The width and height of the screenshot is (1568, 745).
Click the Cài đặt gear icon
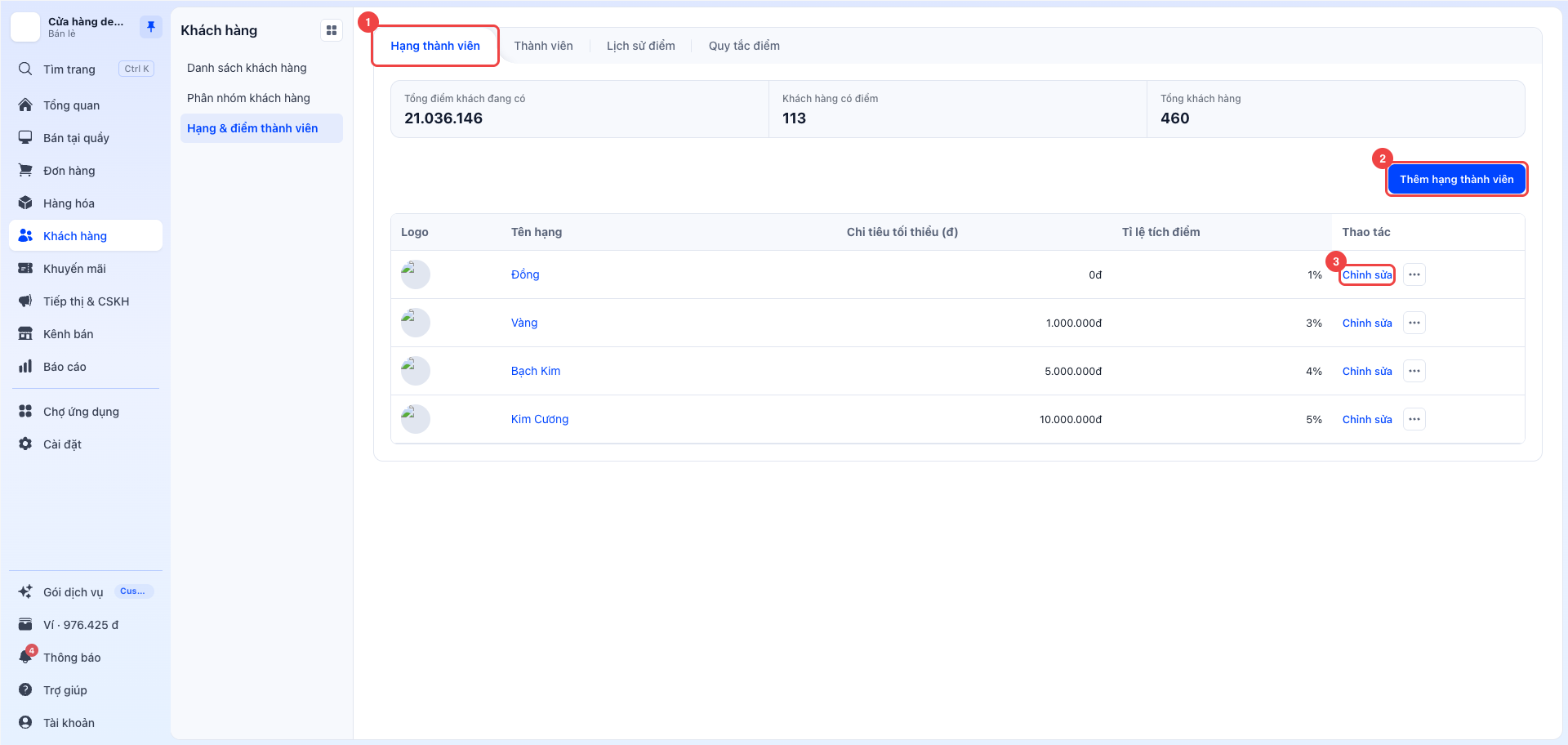point(25,444)
